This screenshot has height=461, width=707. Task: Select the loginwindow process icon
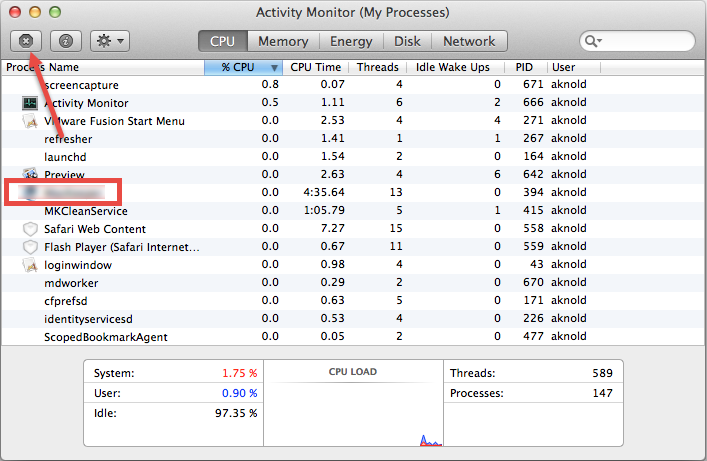pyautogui.click(x=29, y=265)
